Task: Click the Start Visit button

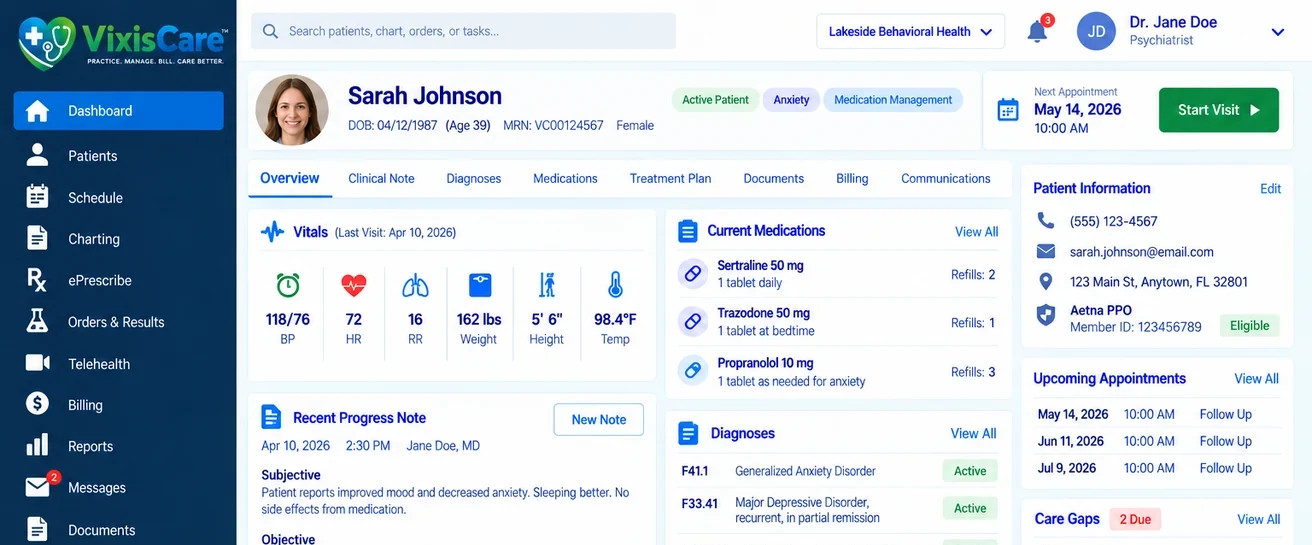Action: click(1218, 110)
